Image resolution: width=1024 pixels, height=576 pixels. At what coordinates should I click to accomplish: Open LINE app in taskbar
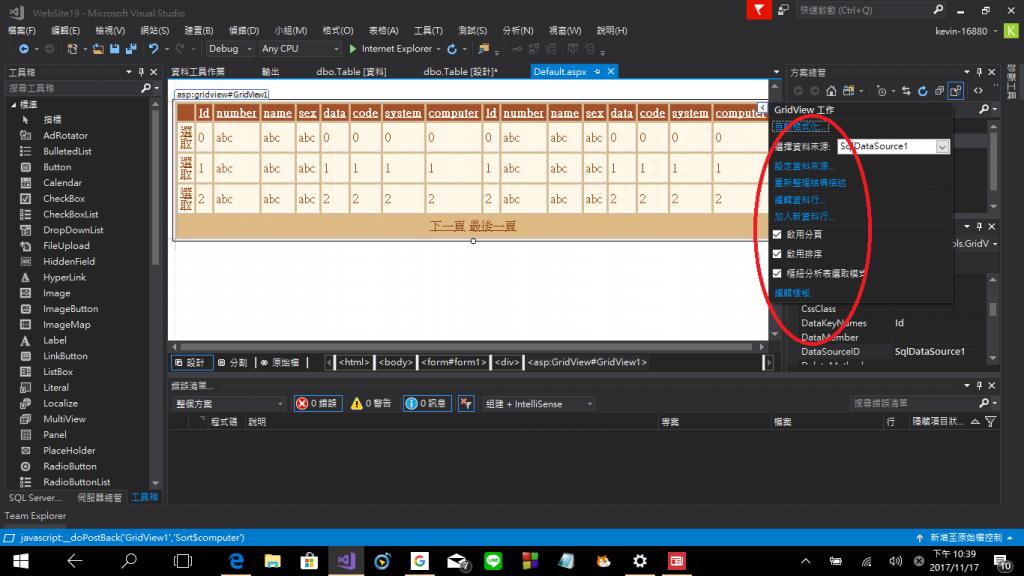click(x=493, y=561)
